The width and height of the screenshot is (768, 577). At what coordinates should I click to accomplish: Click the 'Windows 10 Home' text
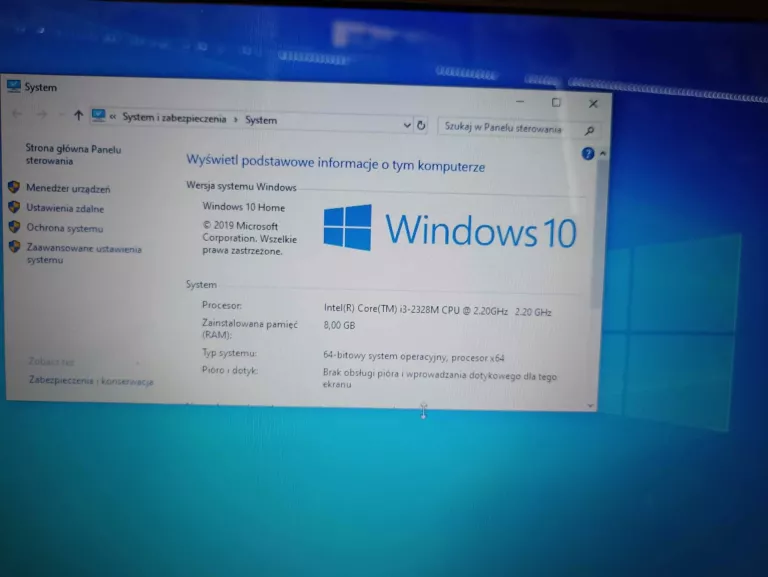[243, 207]
